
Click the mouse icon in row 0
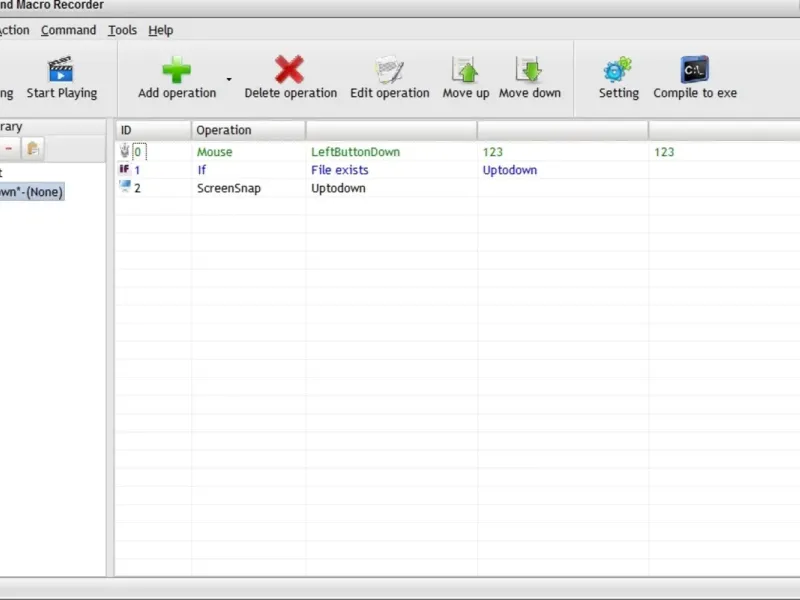coord(124,151)
